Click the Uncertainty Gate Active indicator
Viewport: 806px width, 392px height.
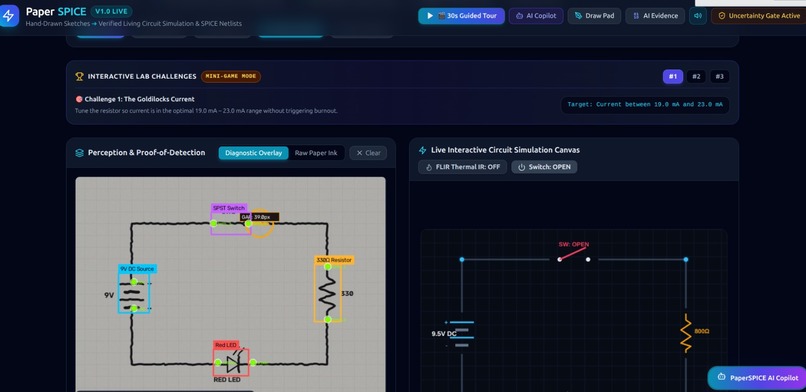click(759, 16)
